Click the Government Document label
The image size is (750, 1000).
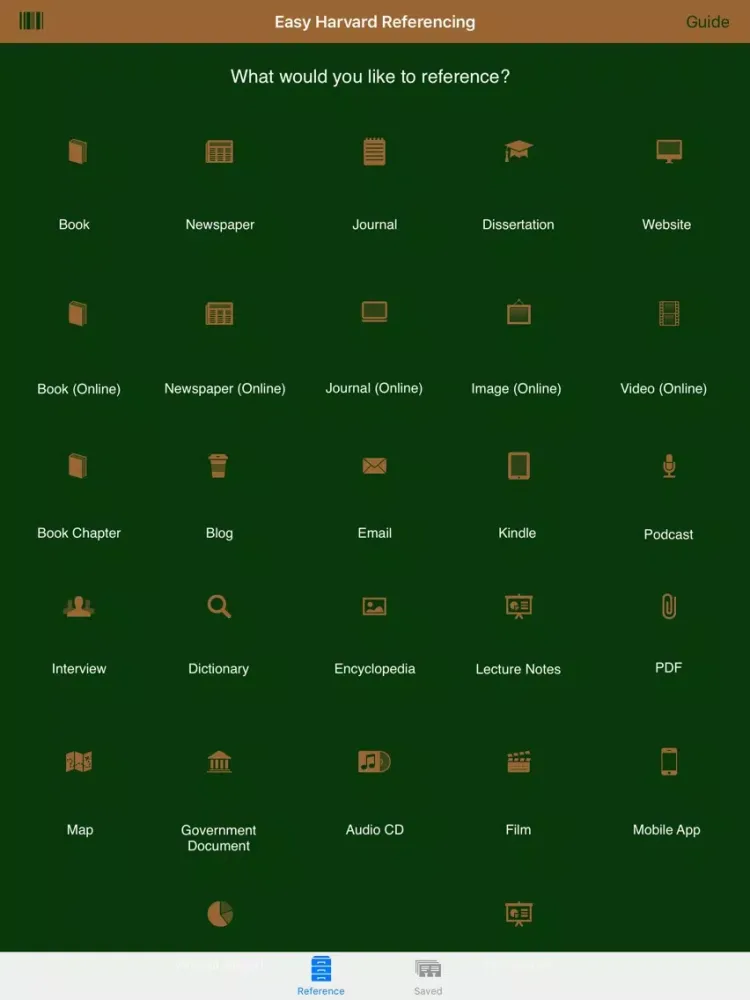click(219, 838)
